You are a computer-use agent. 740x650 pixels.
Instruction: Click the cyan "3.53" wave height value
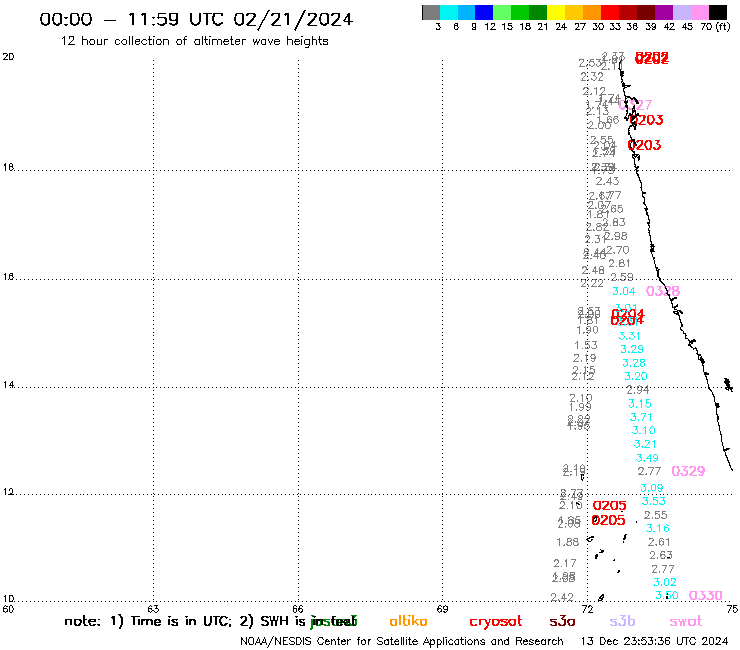tap(654, 501)
